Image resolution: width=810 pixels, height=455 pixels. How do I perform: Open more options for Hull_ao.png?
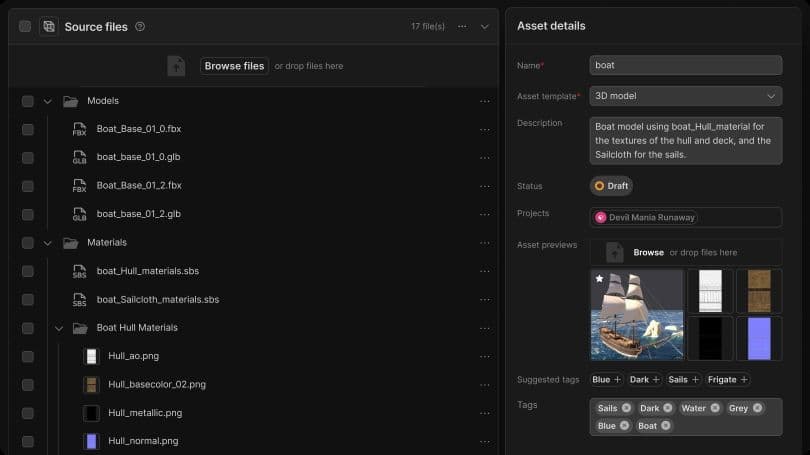[485, 356]
